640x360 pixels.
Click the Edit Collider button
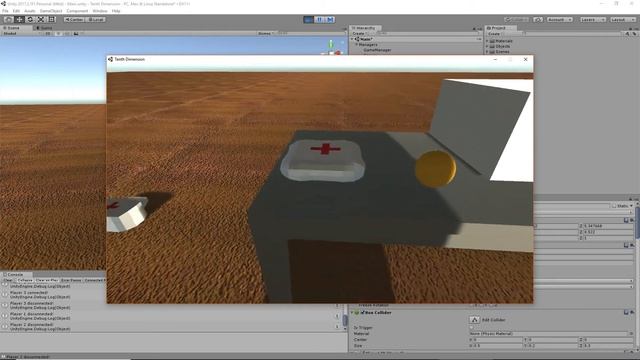[474, 320]
